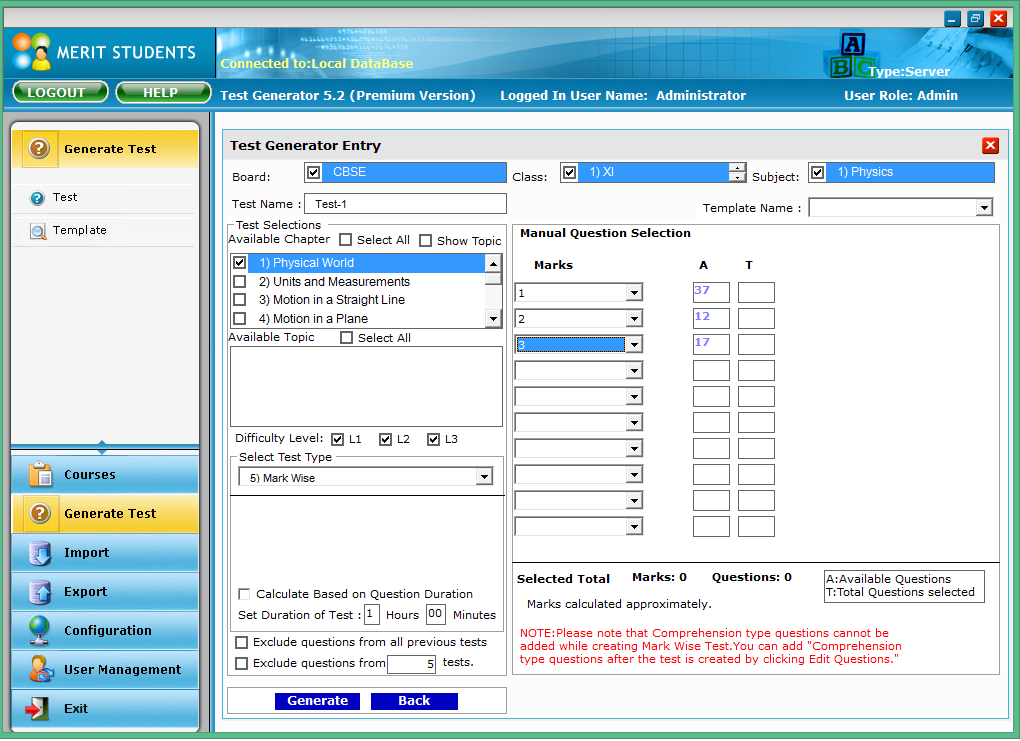The image size is (1020, 741).
Task: Click the Exit door arrow icon
Action: [x=38, y=708]
